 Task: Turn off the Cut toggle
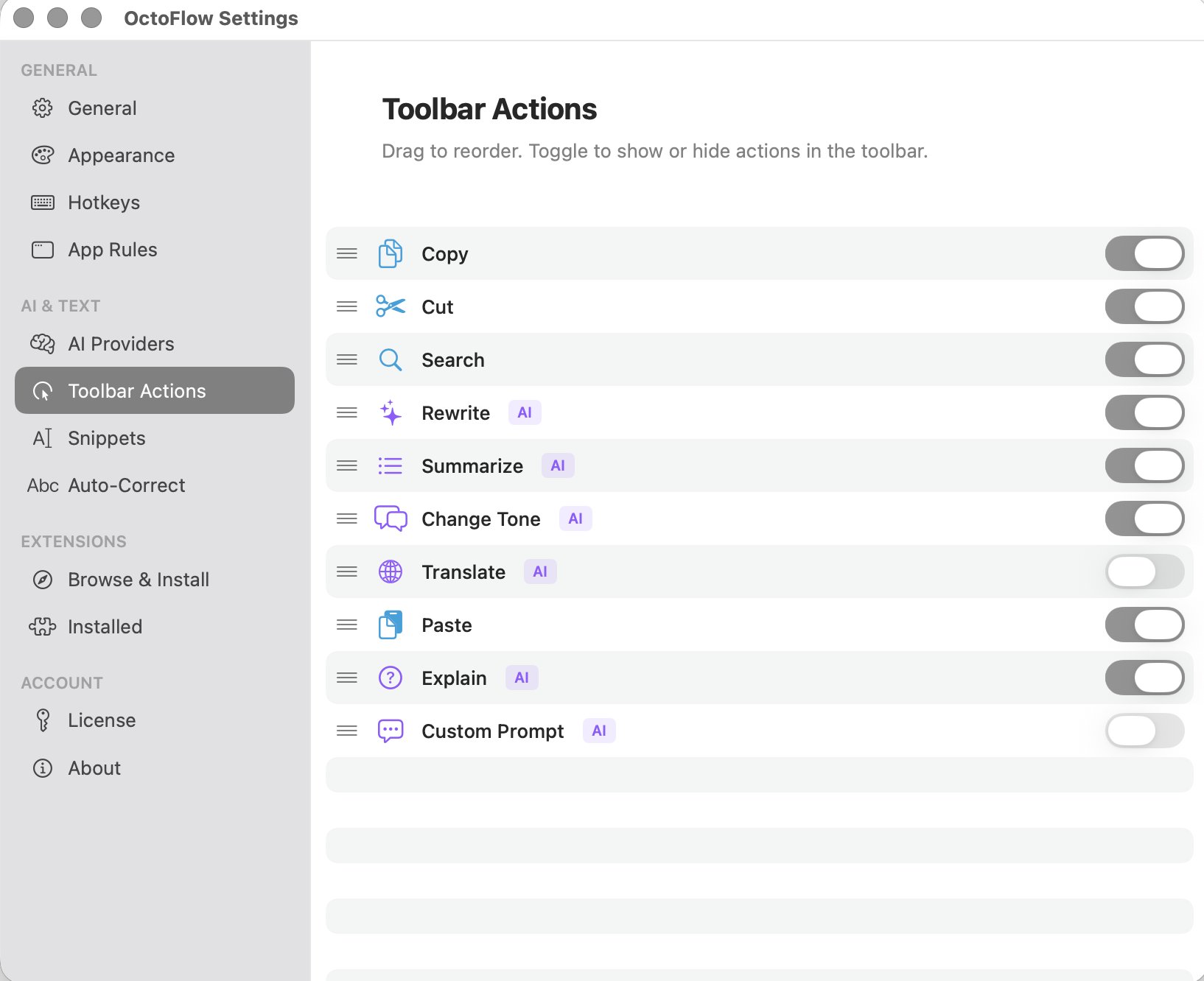(1144, 306)
